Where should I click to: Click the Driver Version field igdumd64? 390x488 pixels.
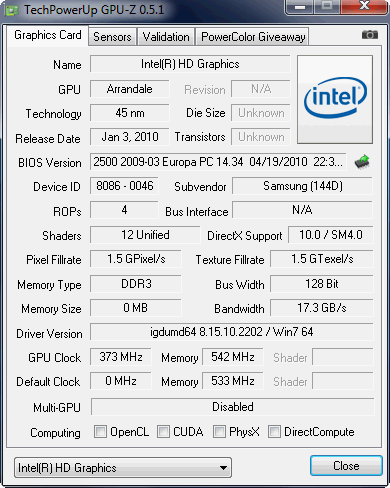coord(232,332)
